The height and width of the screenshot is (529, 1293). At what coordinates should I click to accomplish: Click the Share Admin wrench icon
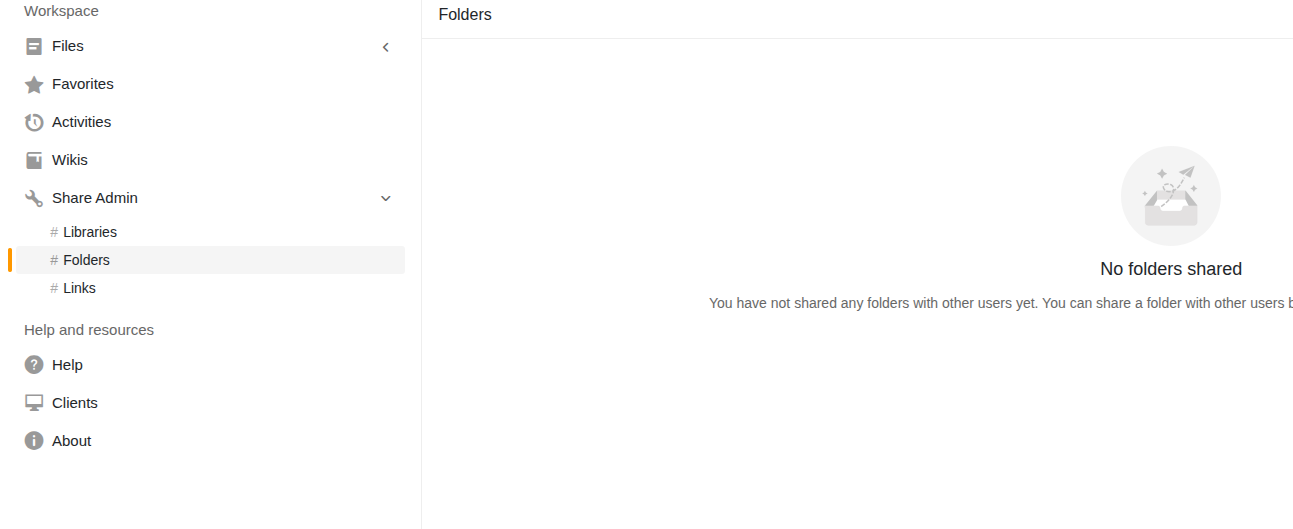tap(34, 198)
